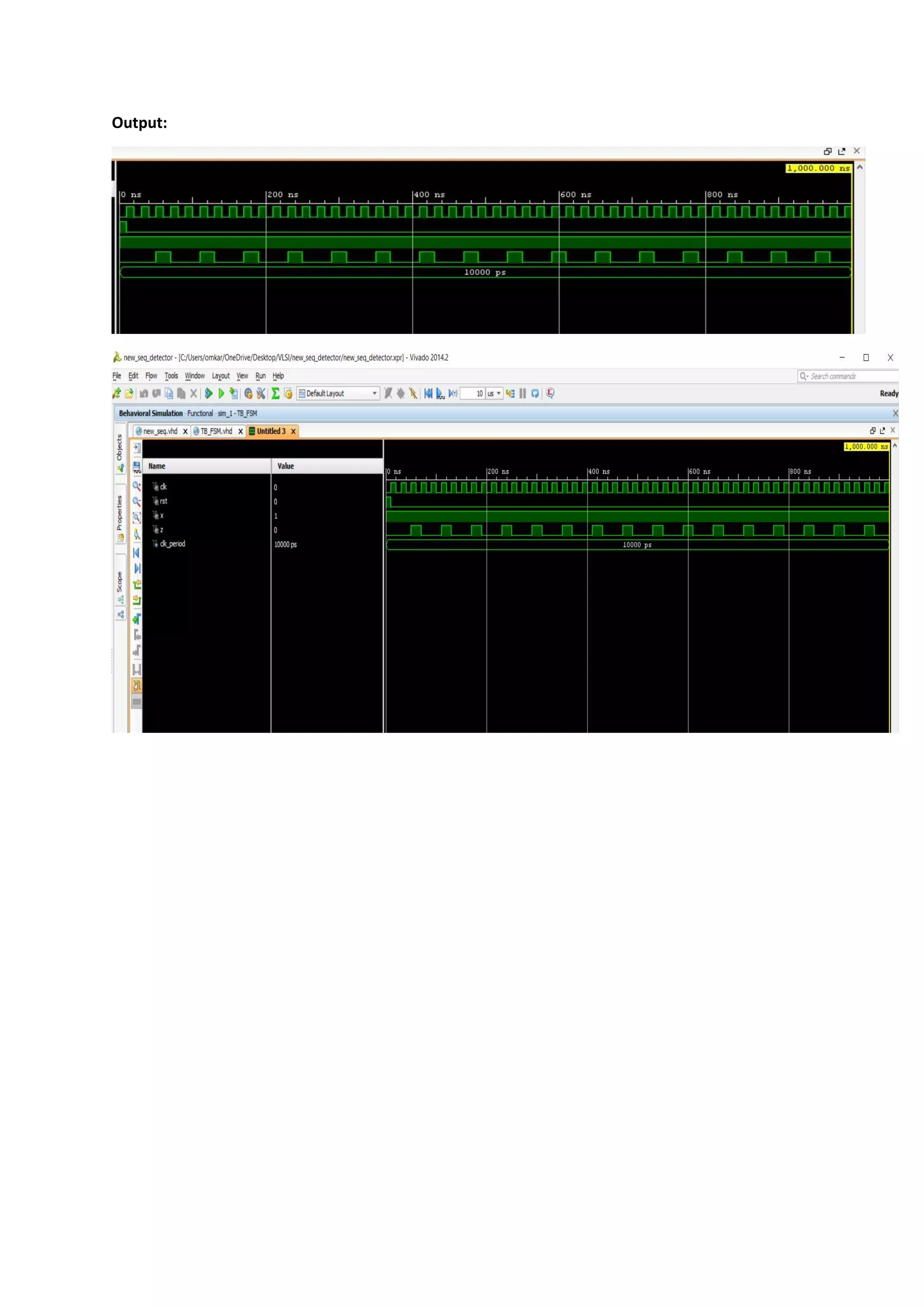Screen dimensions: 924x1307
Task: Select the z signal row
Action: coord(263,530)
